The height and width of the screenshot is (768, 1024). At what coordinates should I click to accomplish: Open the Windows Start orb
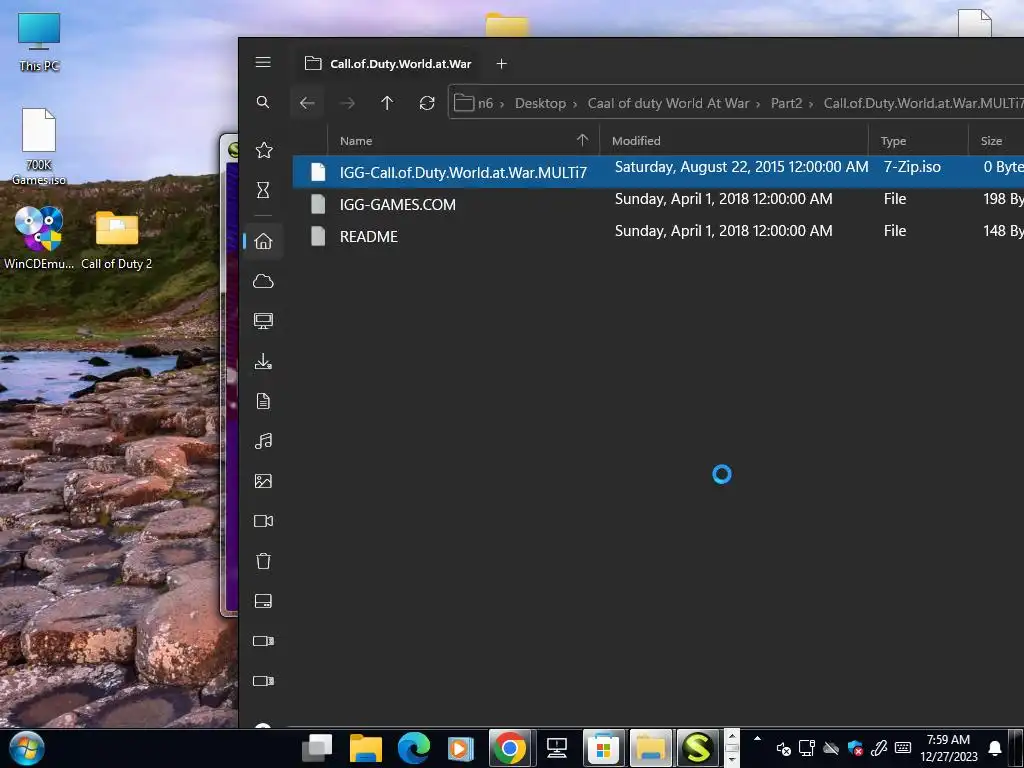[27, 748]
